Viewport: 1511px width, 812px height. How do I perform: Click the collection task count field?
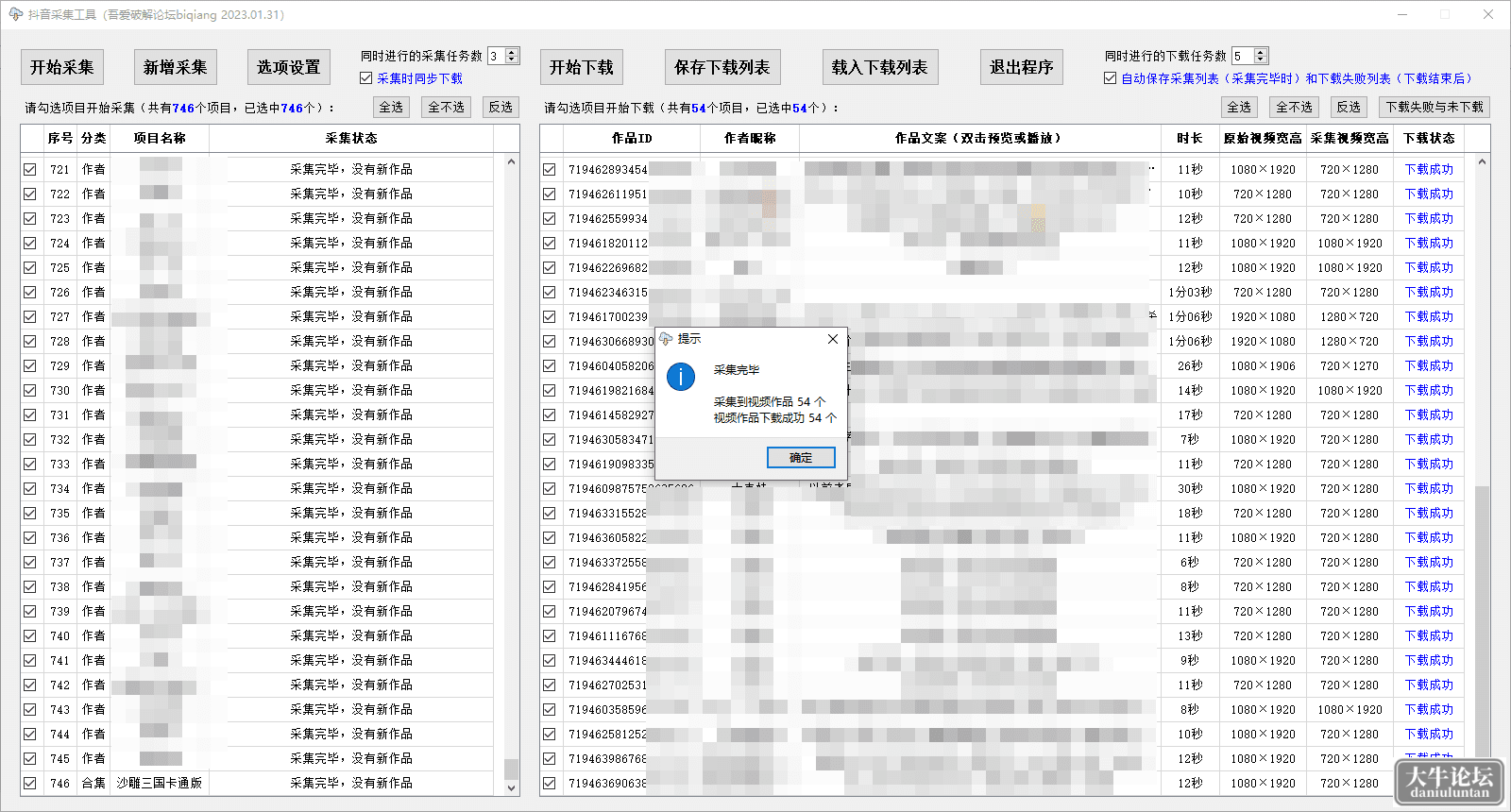click(496, 57)
